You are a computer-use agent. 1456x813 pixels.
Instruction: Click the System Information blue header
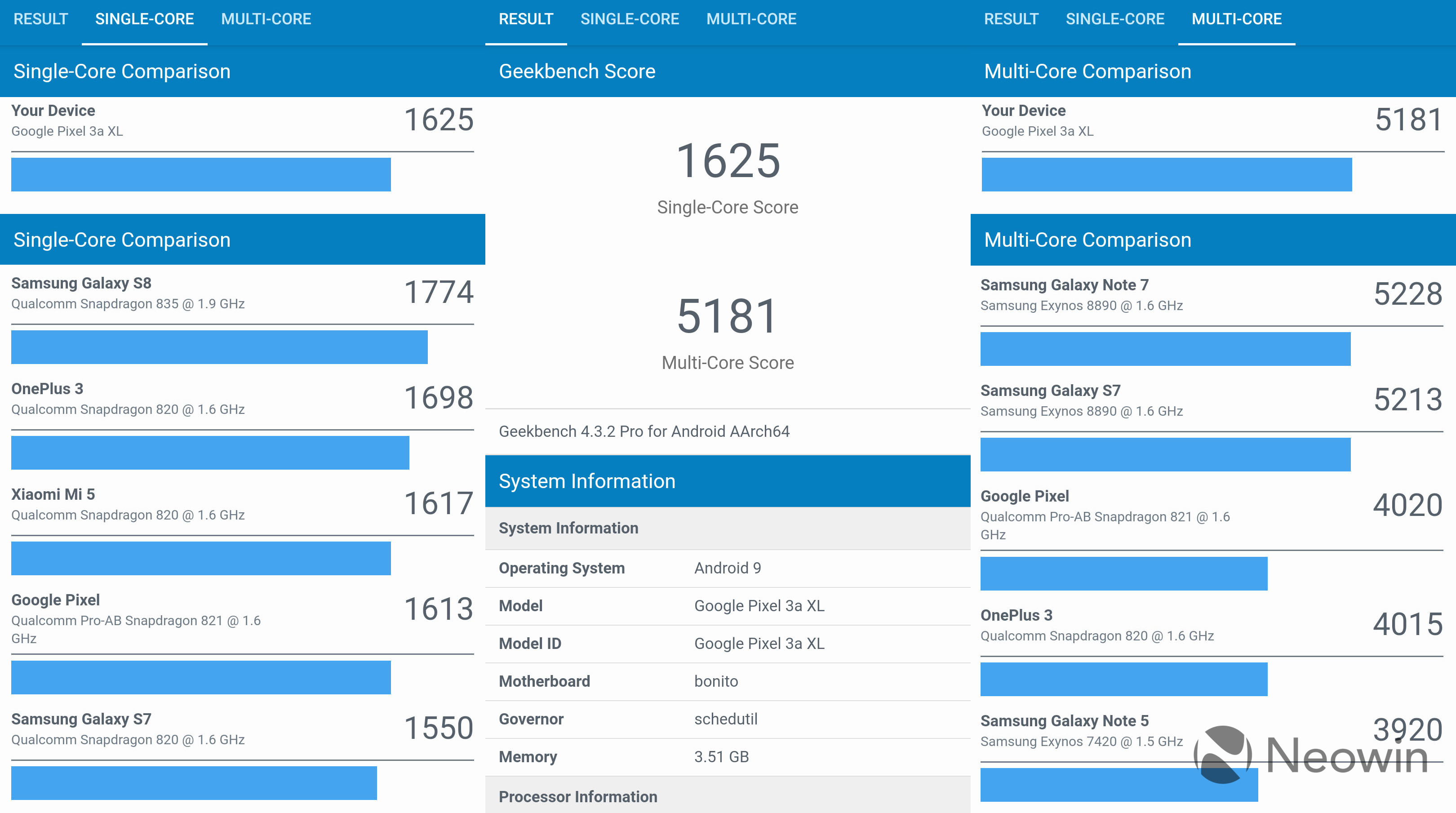[728, 481]
